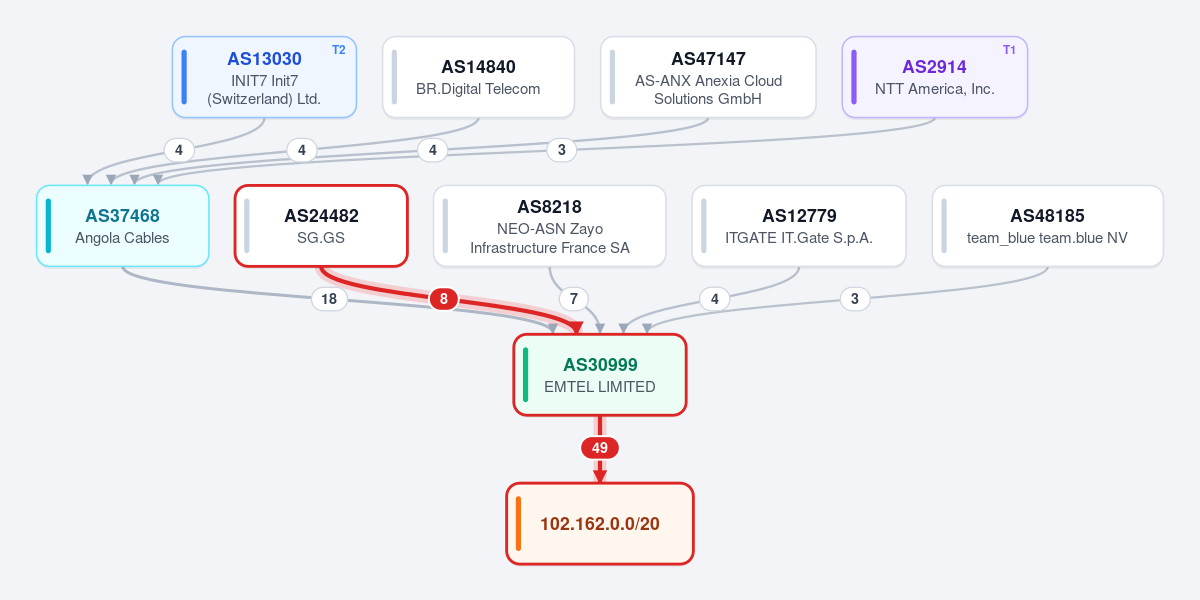Select the highlighted AS24482 SG.GS node
Image resolution: width=1200 pixels, height=600 pixels.
pos(321,226)
